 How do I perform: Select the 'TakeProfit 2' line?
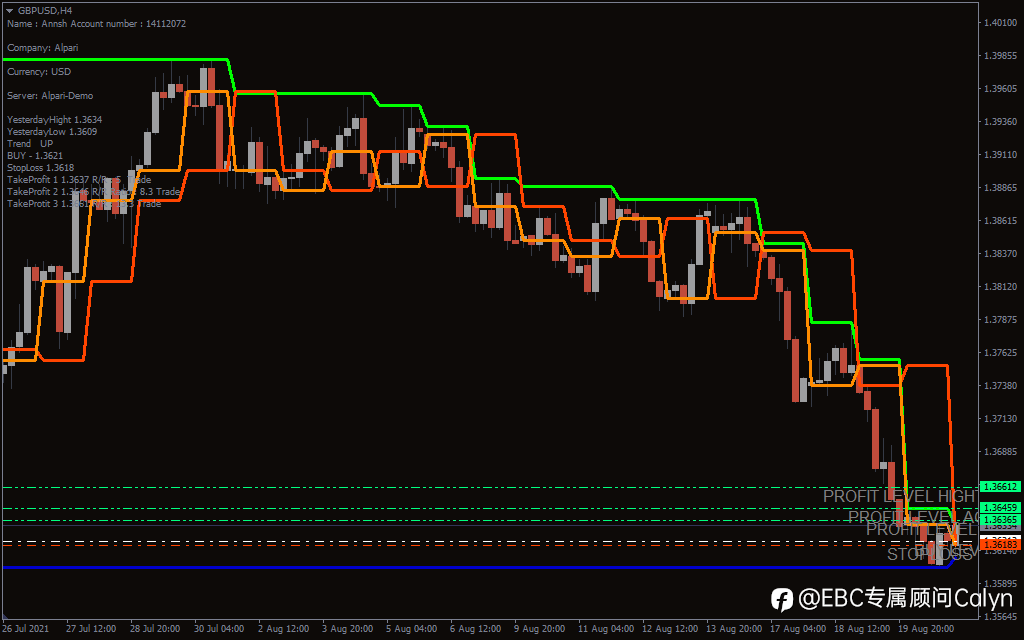coord(93,191)
